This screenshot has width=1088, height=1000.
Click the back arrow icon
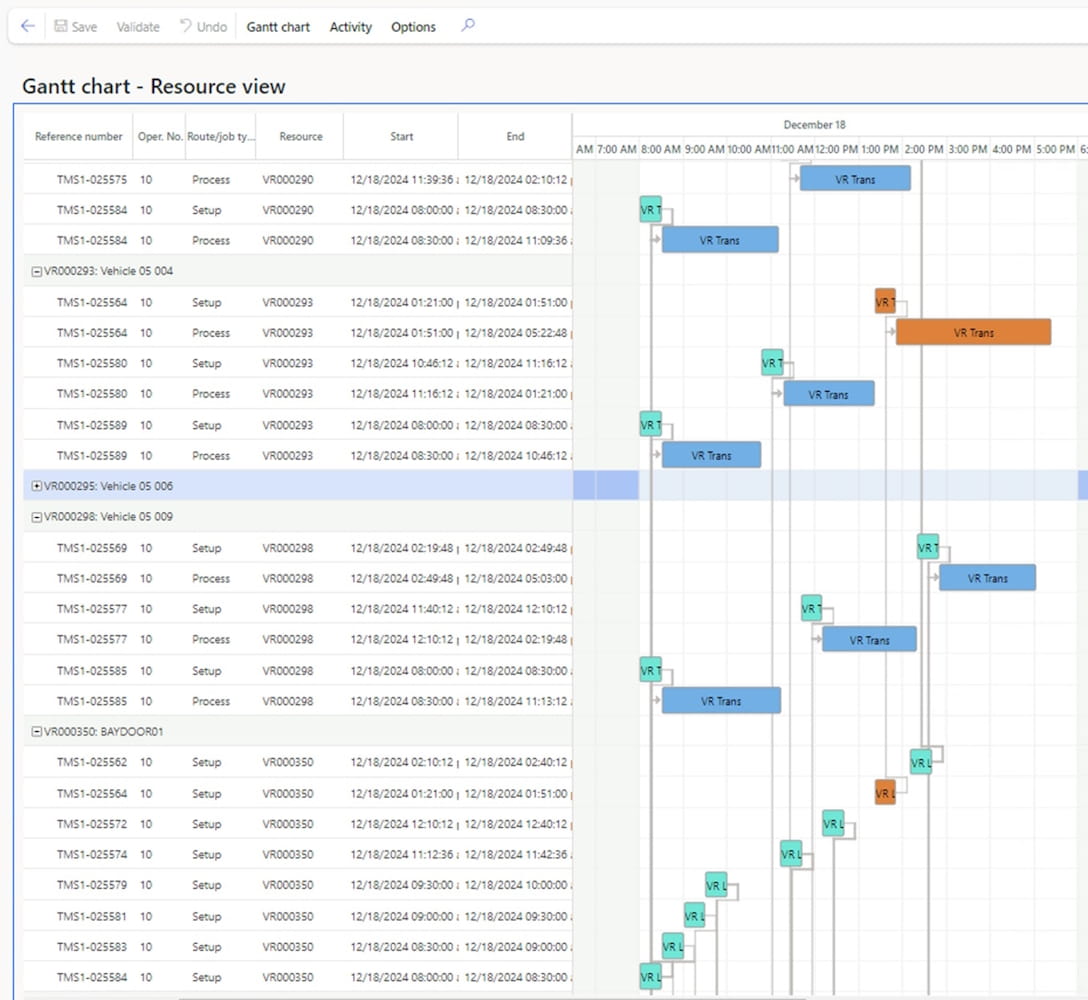pos(27,27)
